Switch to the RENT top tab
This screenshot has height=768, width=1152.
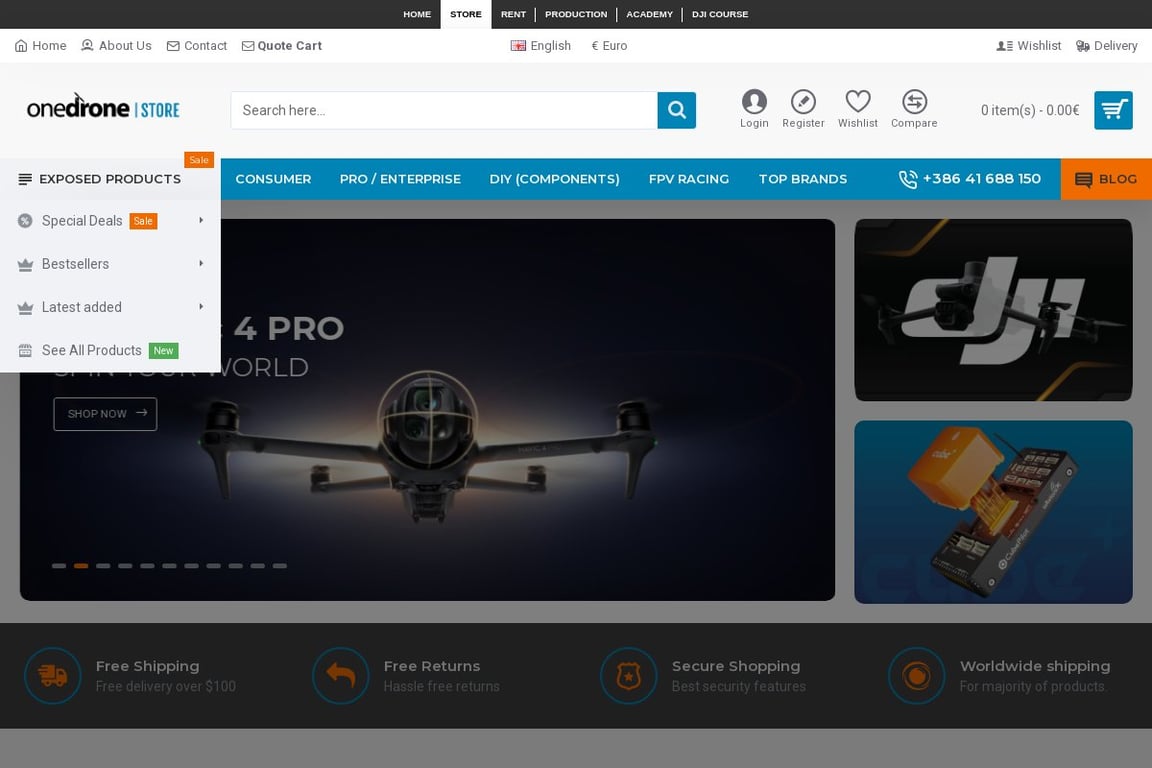(513, 14)
